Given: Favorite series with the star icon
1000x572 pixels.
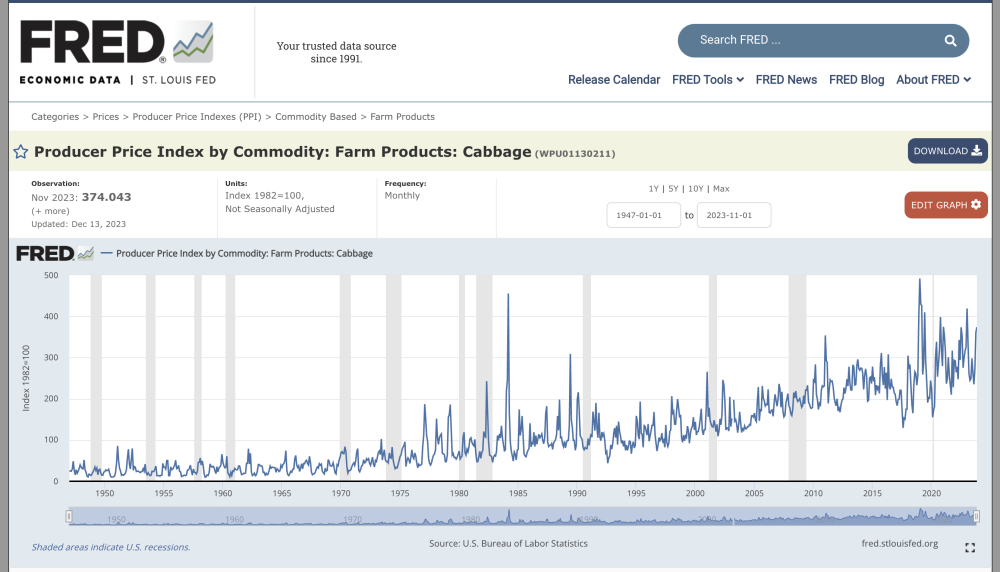Looking at the screenshot, I should click(21, 153).
